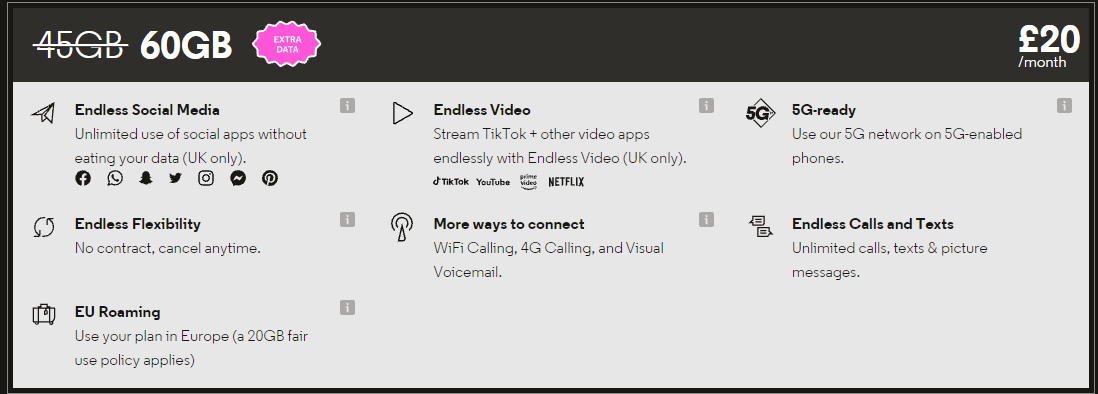The image size is (1098, 394).
Task: Click the text 'No contract, cancel anytime.'
Action: (x=167, y=248)
